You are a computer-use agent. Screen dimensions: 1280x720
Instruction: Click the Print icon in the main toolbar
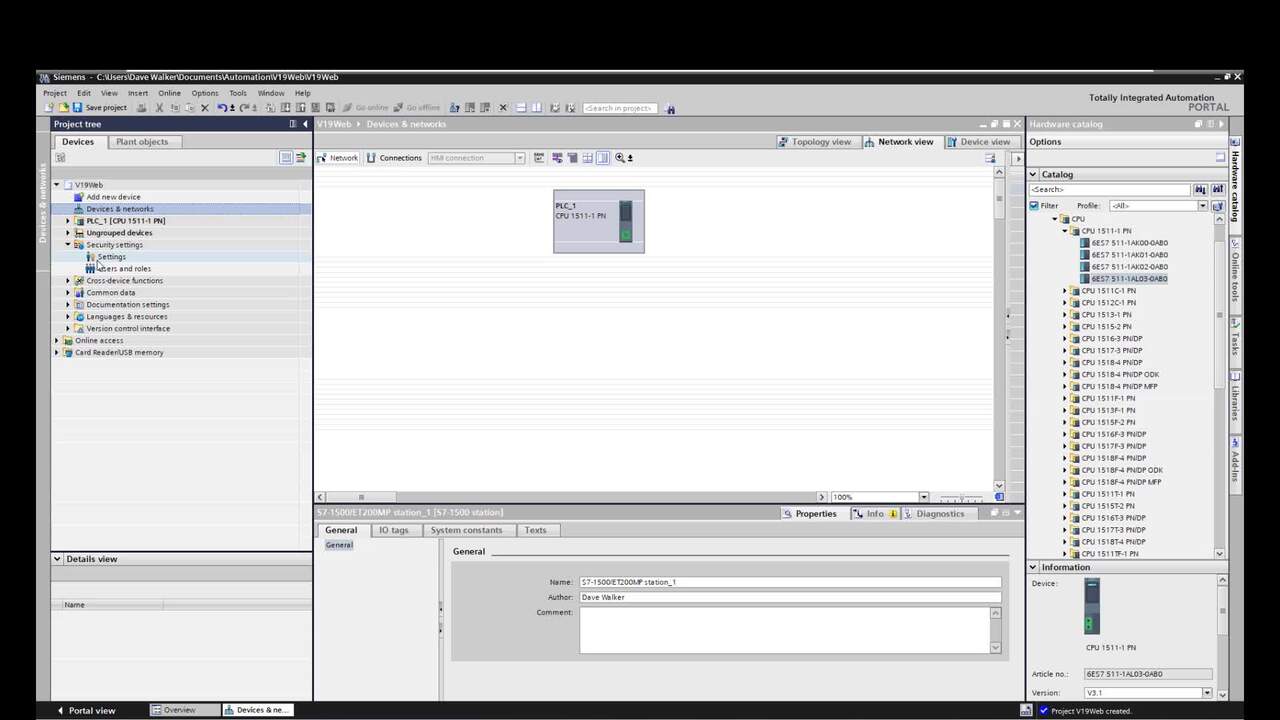click(141, 108)
